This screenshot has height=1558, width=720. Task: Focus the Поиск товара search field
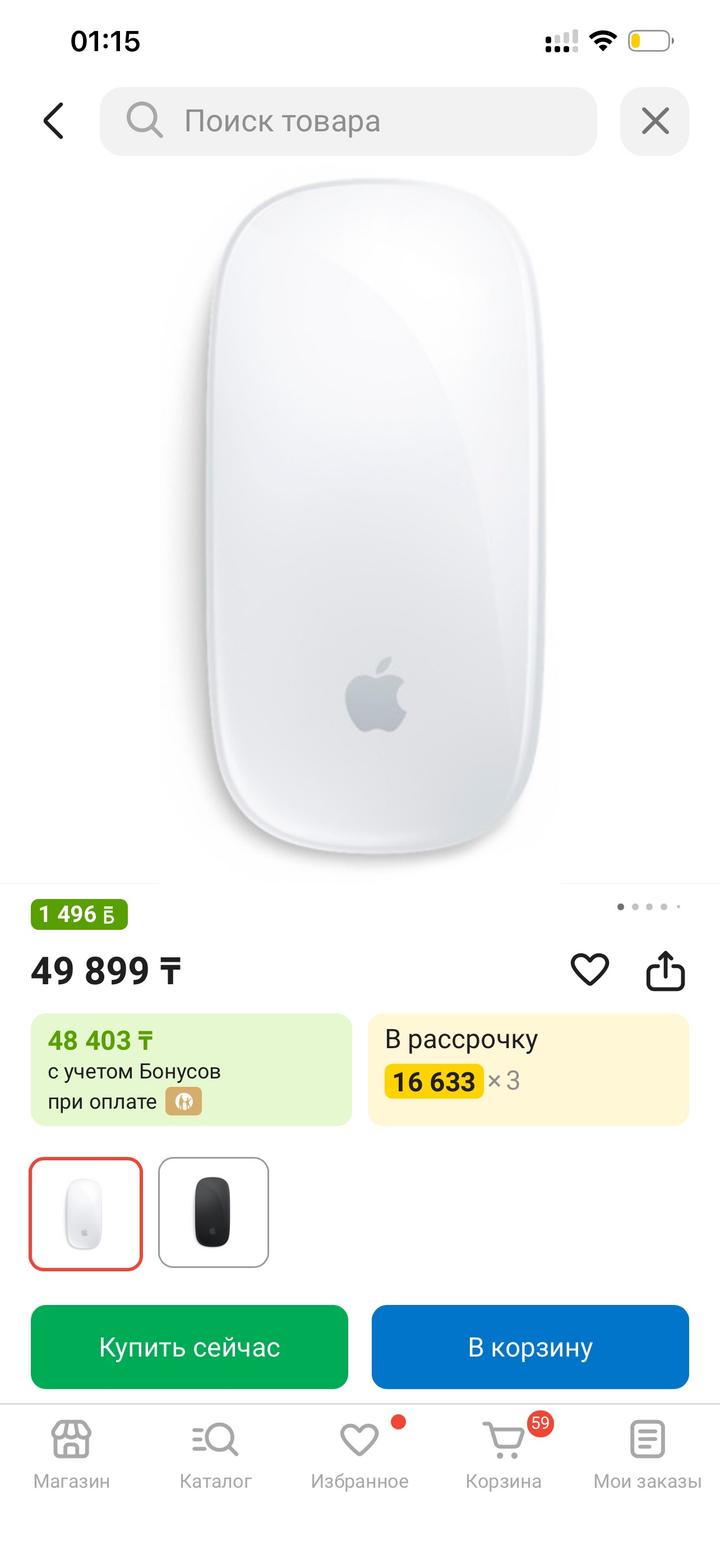[370, 121]
